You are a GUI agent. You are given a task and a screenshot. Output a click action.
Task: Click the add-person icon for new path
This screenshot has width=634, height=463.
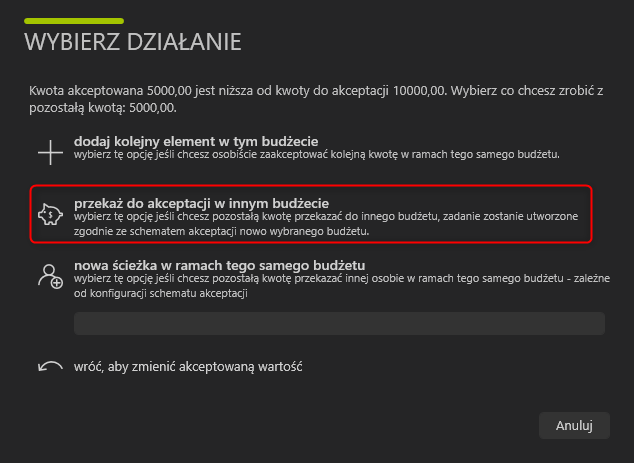(x=51, y=276)
